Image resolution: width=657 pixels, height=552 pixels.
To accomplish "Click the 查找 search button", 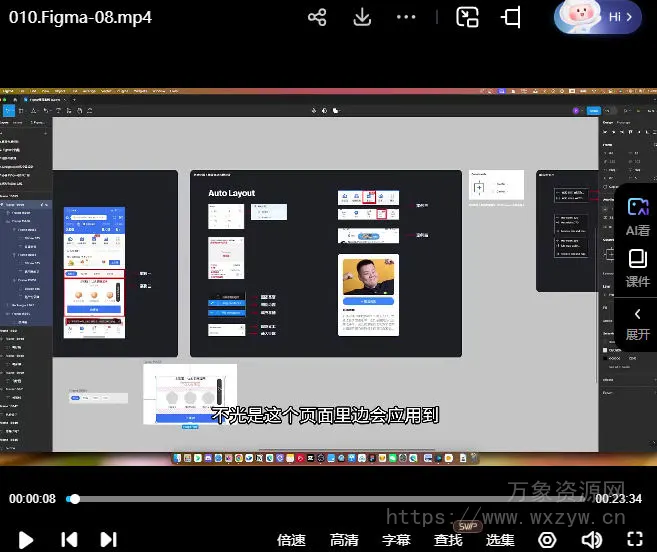I will [449, 540].
